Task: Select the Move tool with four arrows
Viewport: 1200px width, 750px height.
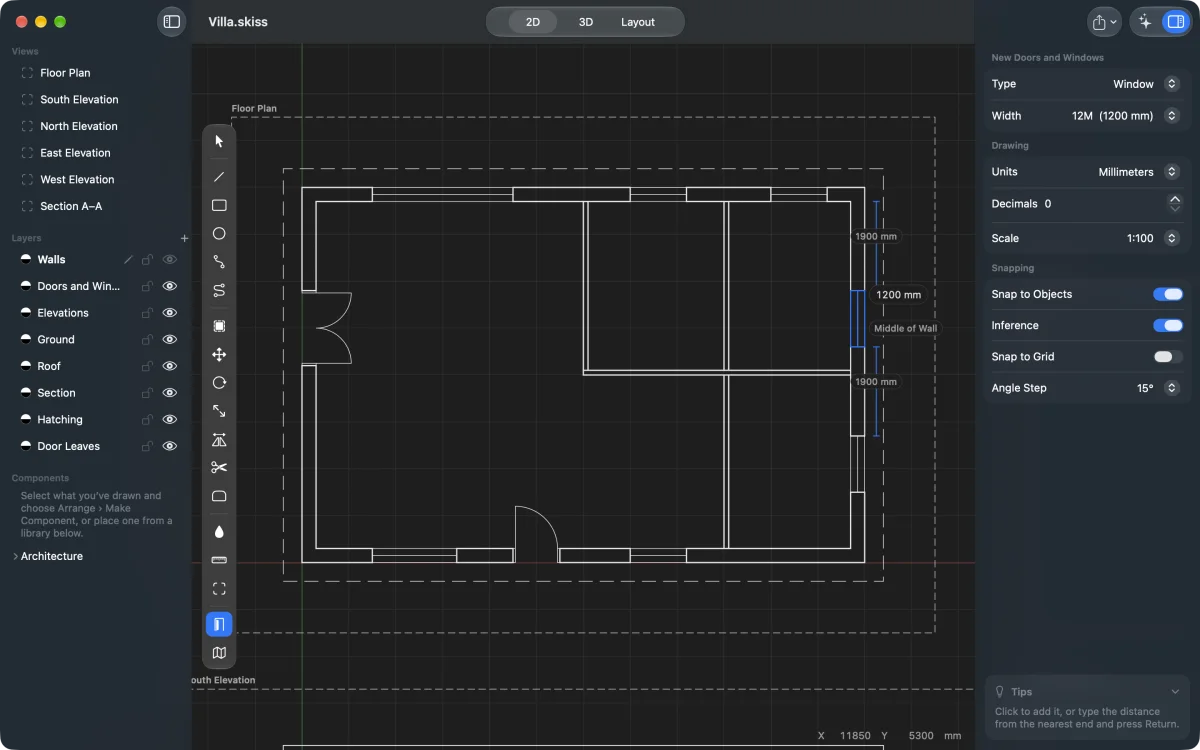Action: [x=219, y=355]
